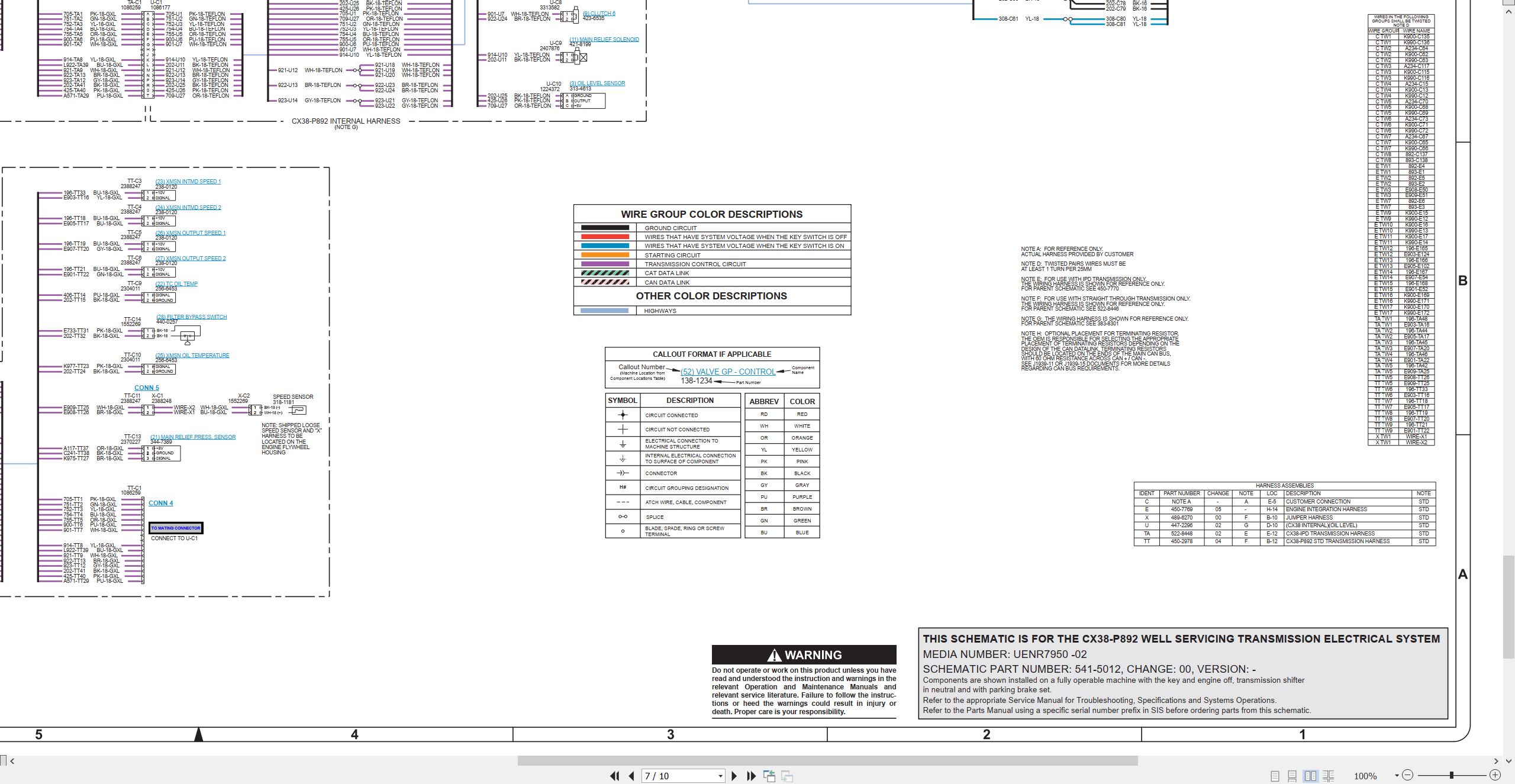Select two-page continuous facing view
The height and width of the screenshot is (784, 1515).
(x=1328, y=776)
